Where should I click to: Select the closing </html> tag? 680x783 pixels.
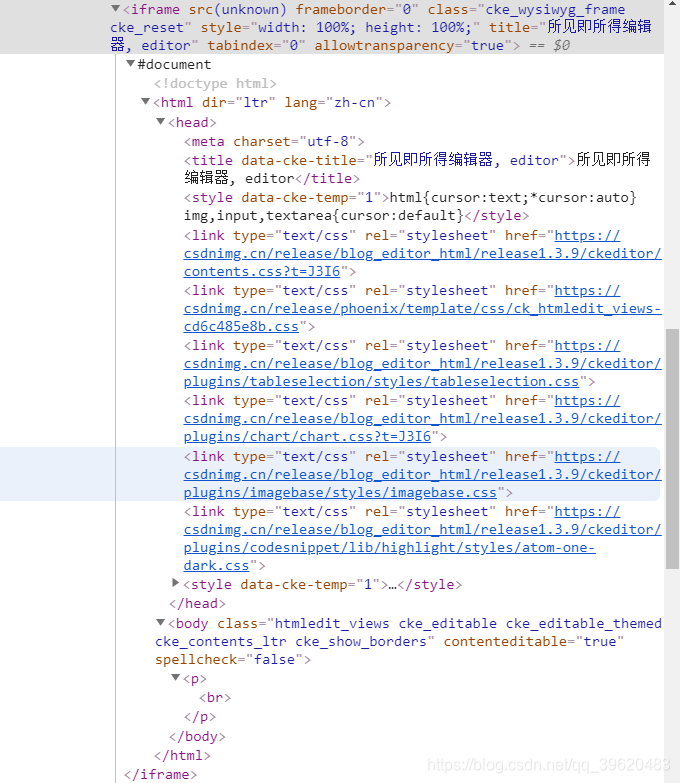(x=182, y=756)
